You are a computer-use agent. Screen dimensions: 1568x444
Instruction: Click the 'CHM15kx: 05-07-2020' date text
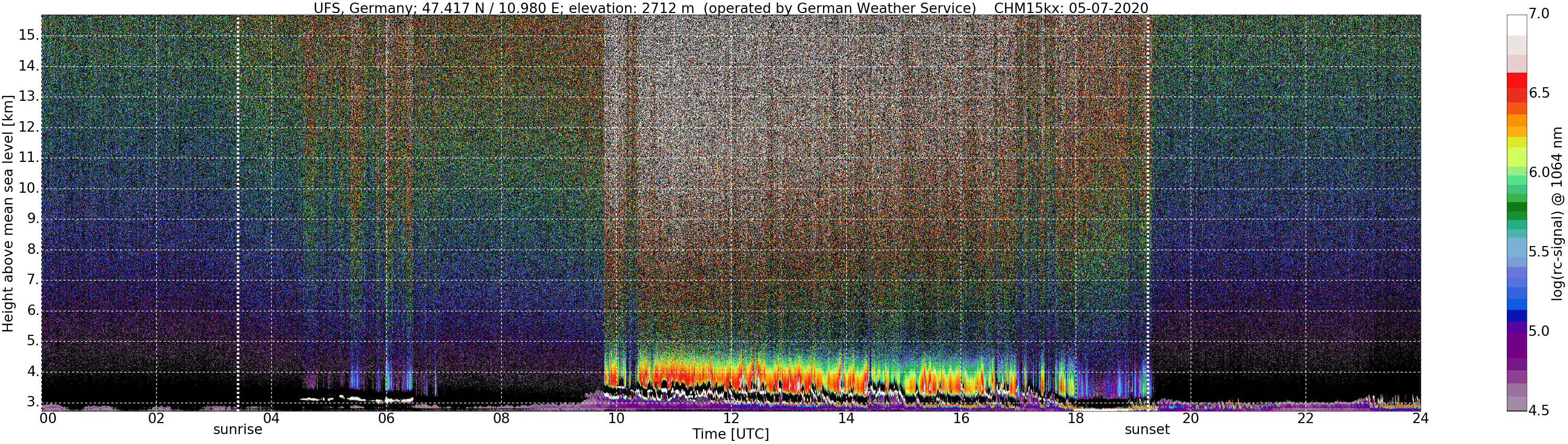1071,8
